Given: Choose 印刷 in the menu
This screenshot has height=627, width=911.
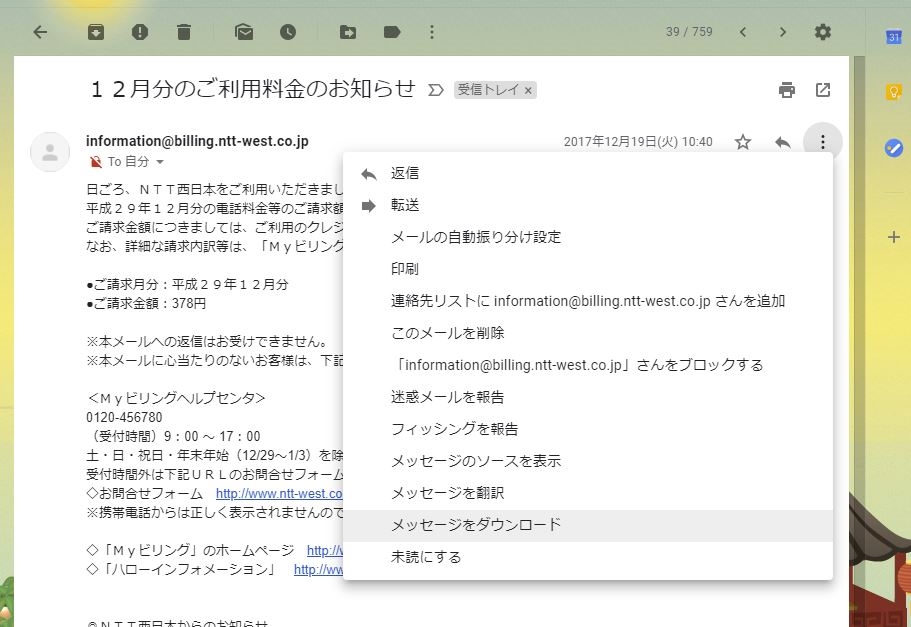Looking at the screenshot, I should pyautogui.click(x=587, y=269).
